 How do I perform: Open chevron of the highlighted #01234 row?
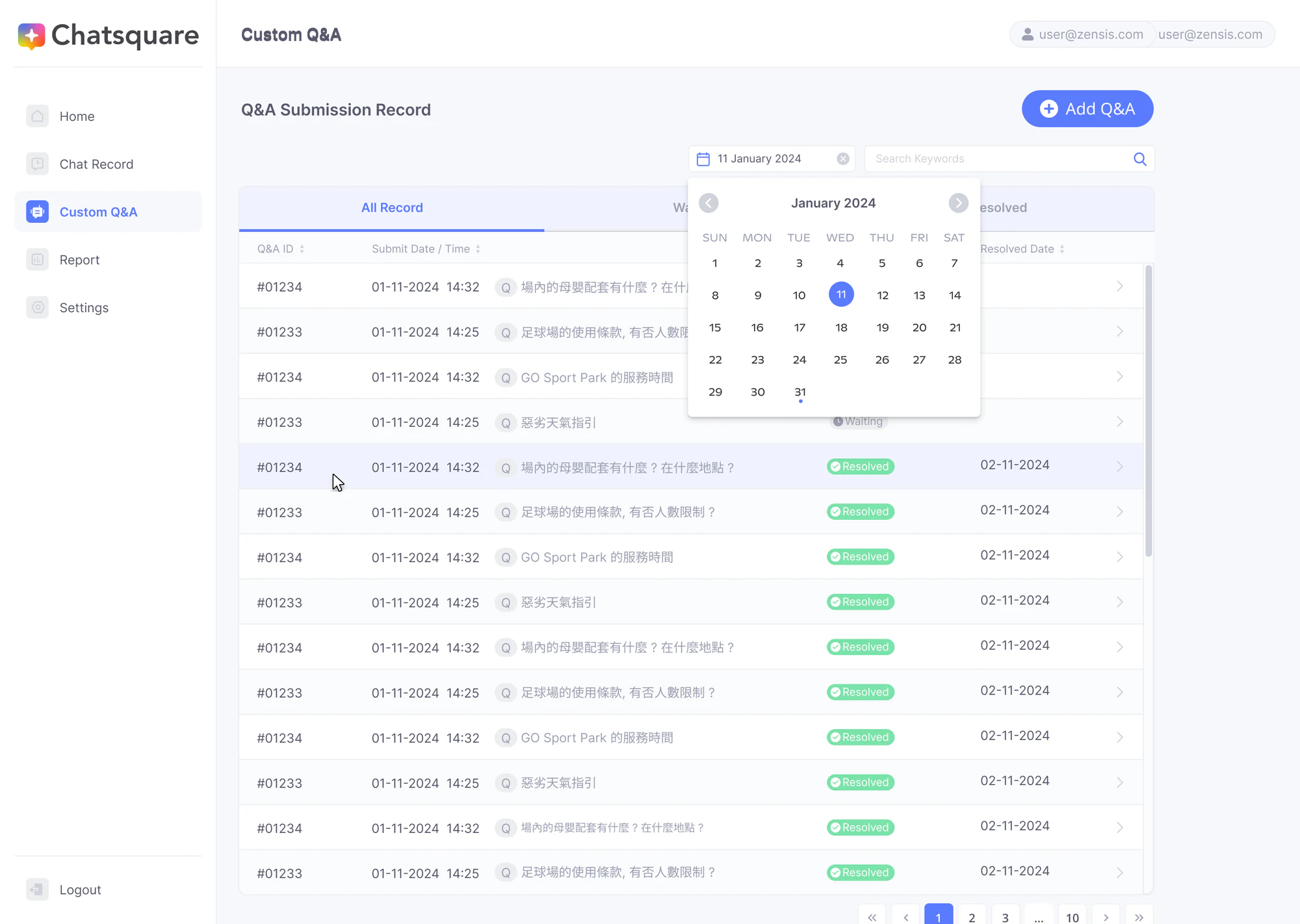point(1119,467)
